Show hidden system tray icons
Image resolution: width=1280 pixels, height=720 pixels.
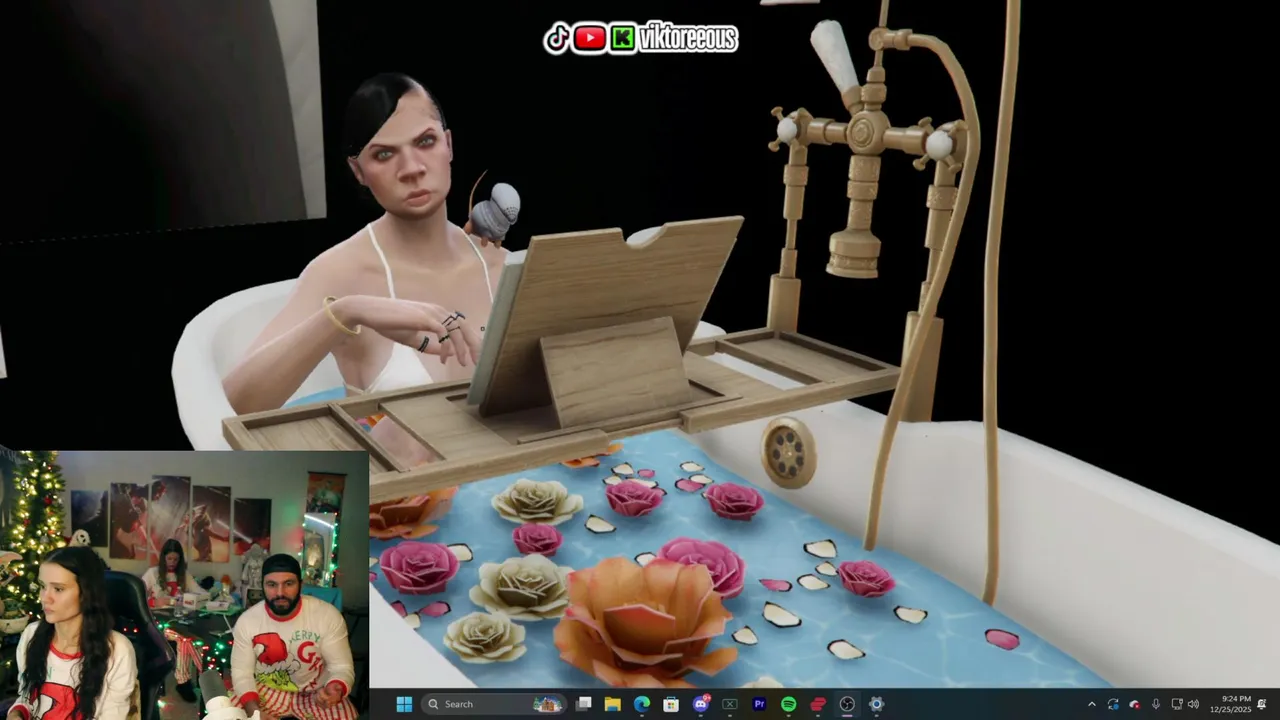pyautogui.click(x=1092, y=704)
